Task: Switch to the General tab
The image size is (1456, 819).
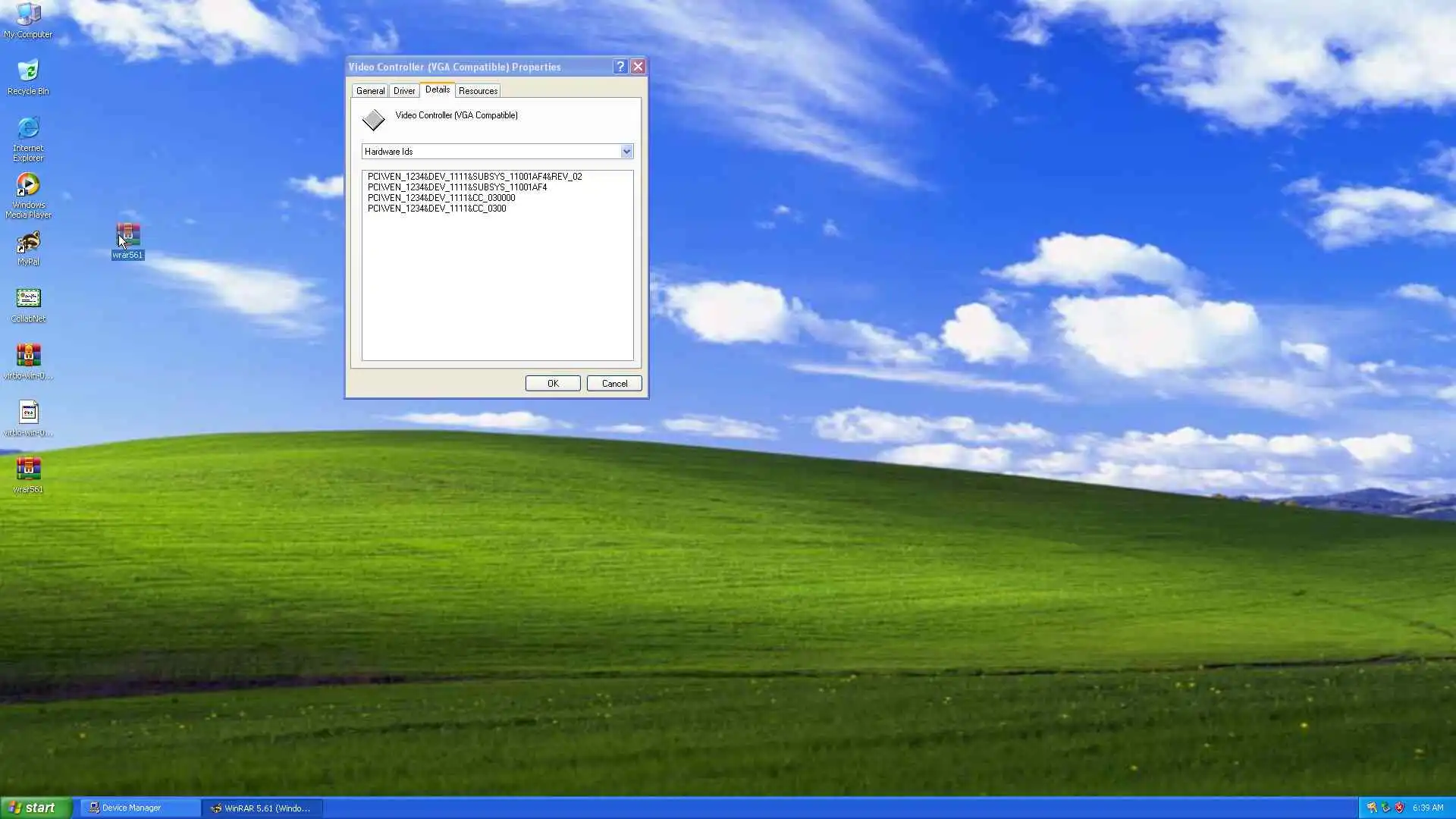Action: (x=370, y=91)
